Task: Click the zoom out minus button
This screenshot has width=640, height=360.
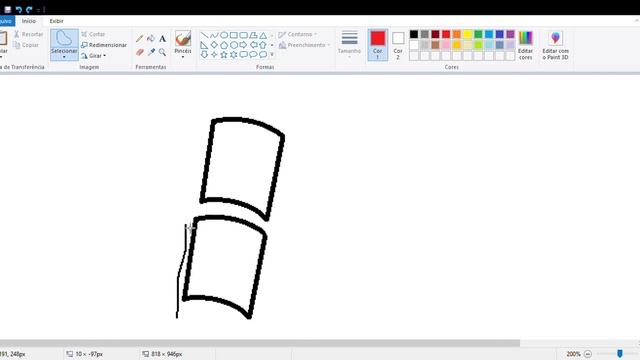Action: click(x=588, y=354)
